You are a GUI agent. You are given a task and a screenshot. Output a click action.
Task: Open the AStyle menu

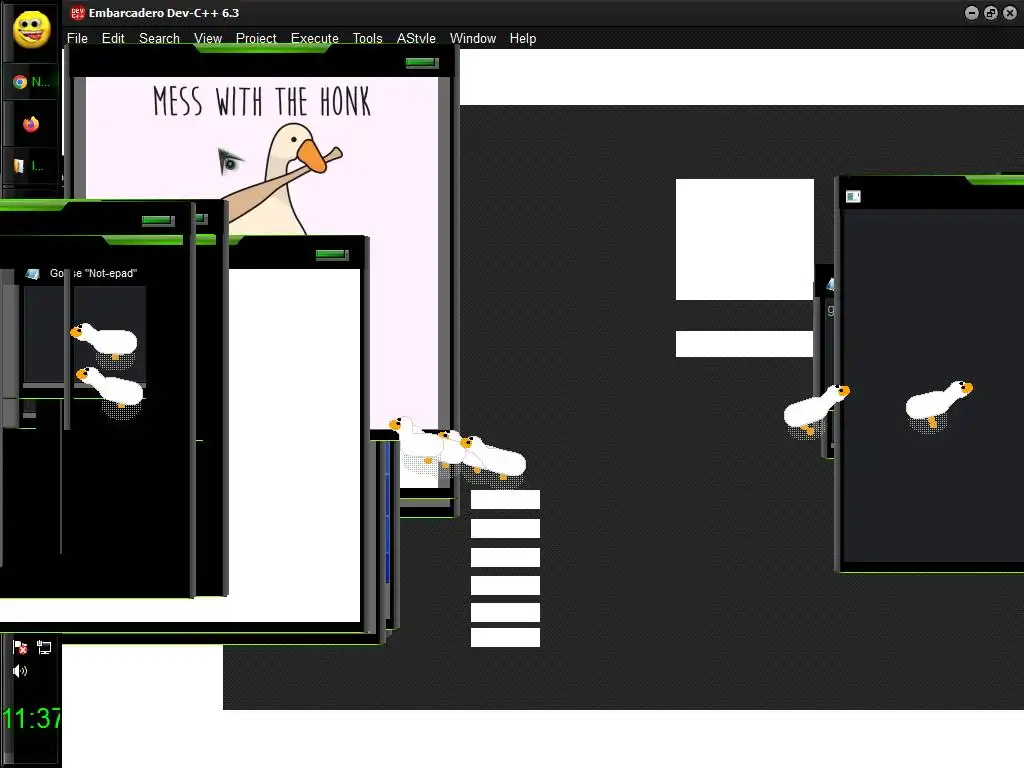pos(416,39)
